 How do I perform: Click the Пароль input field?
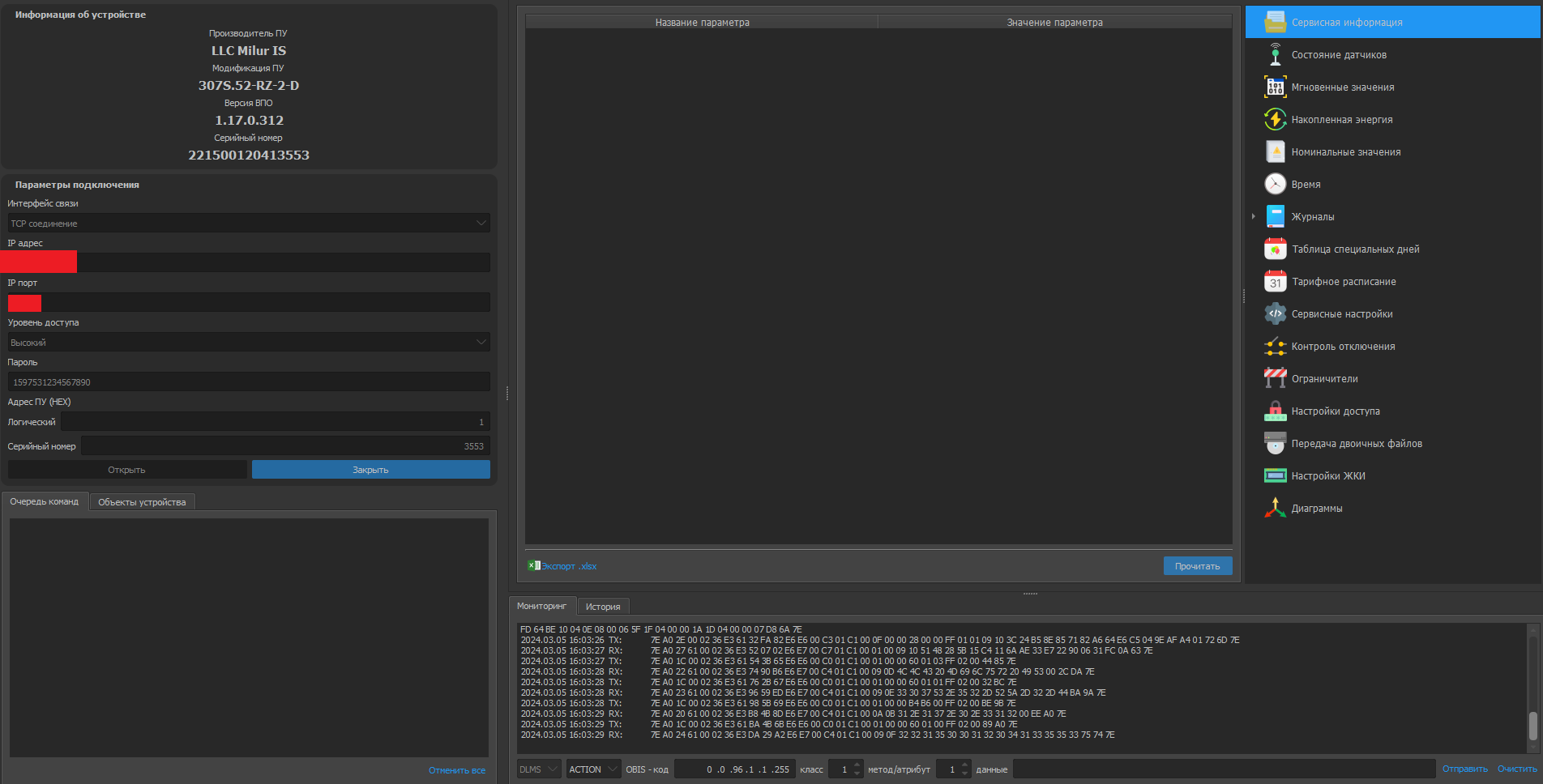coord(249,381)
